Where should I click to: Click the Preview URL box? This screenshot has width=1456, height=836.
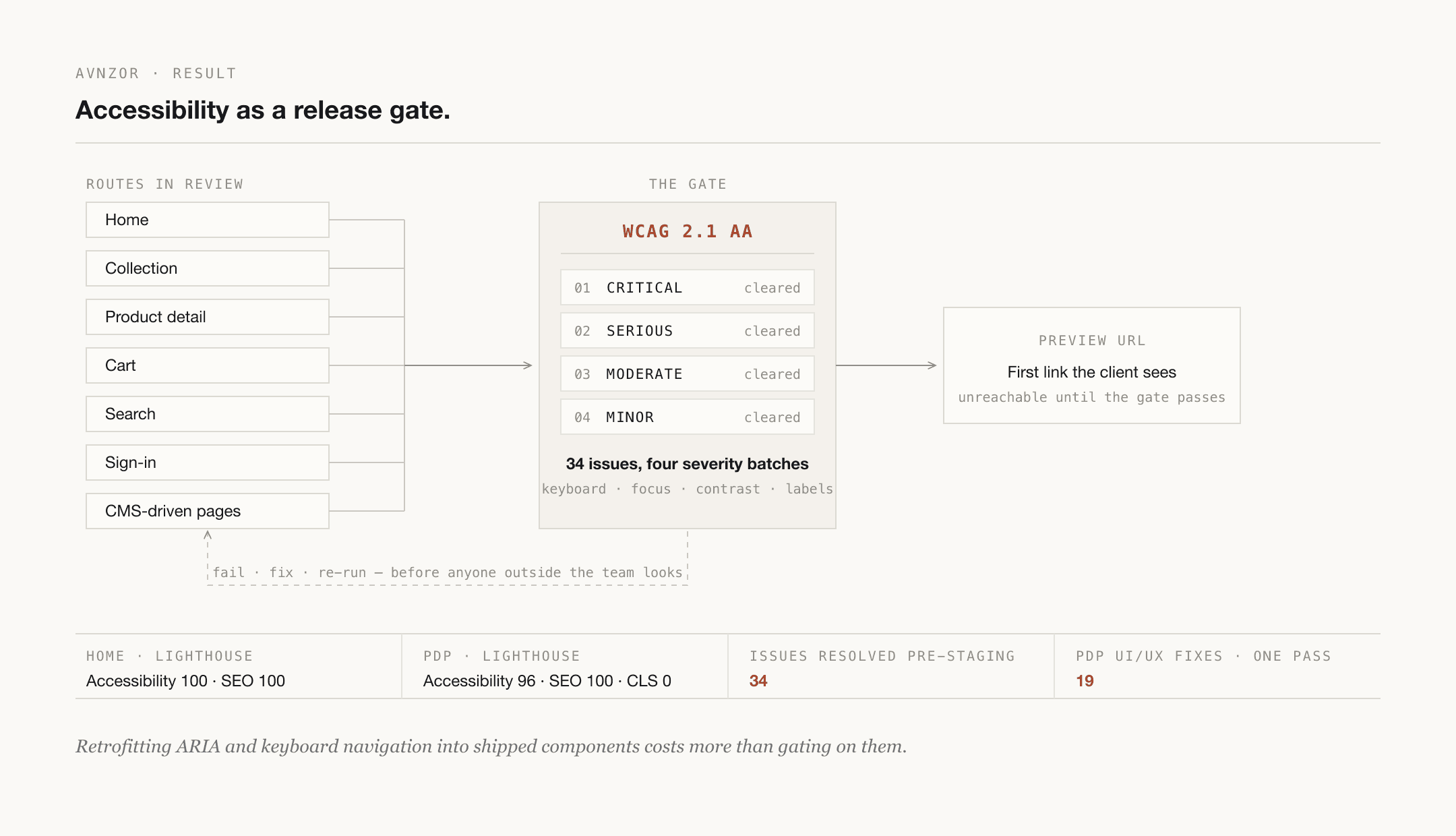click(1092, 365)
